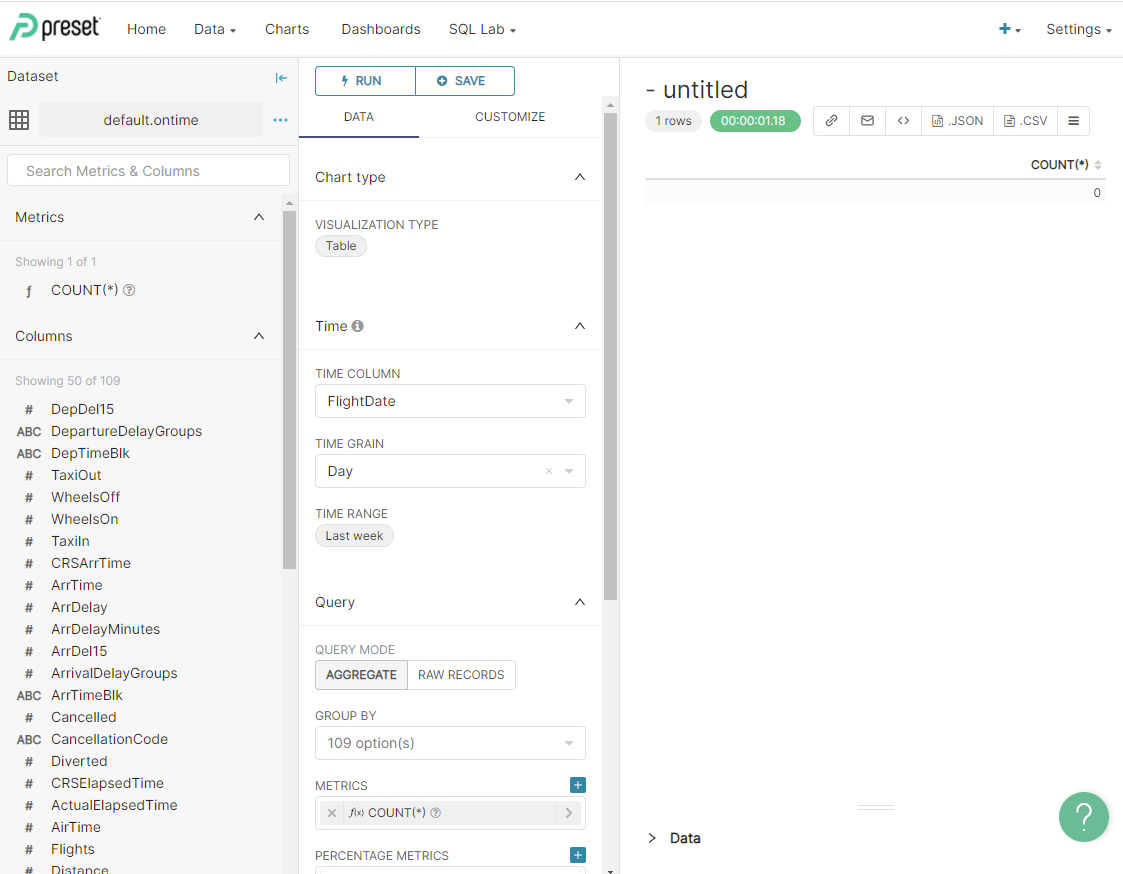Add a new metric with plus icon
Image resolution: width=1123 pixels, height=874 pixels.
[577, 785]
